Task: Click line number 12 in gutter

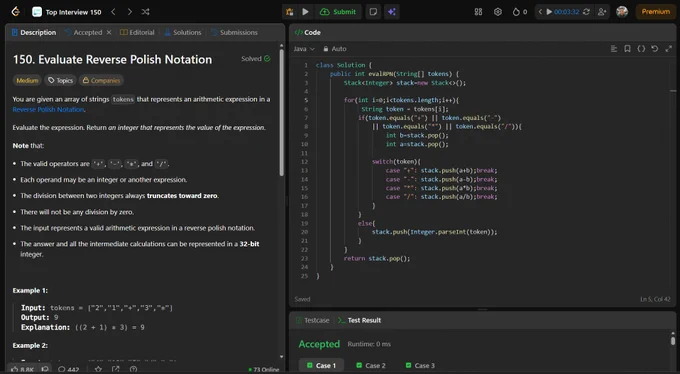Action: [304, 161]
